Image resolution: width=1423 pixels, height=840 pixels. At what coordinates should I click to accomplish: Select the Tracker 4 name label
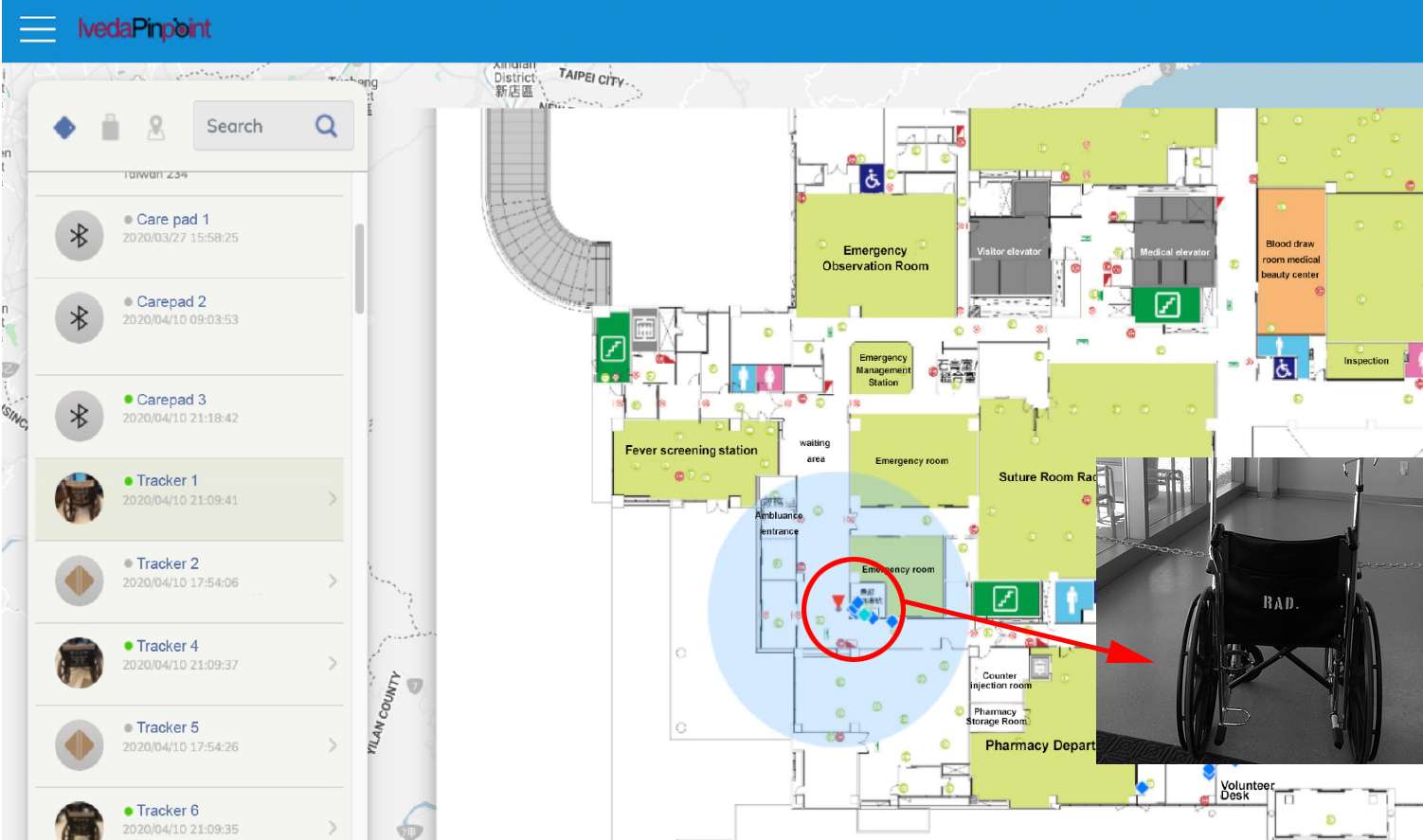click(168, 646)
